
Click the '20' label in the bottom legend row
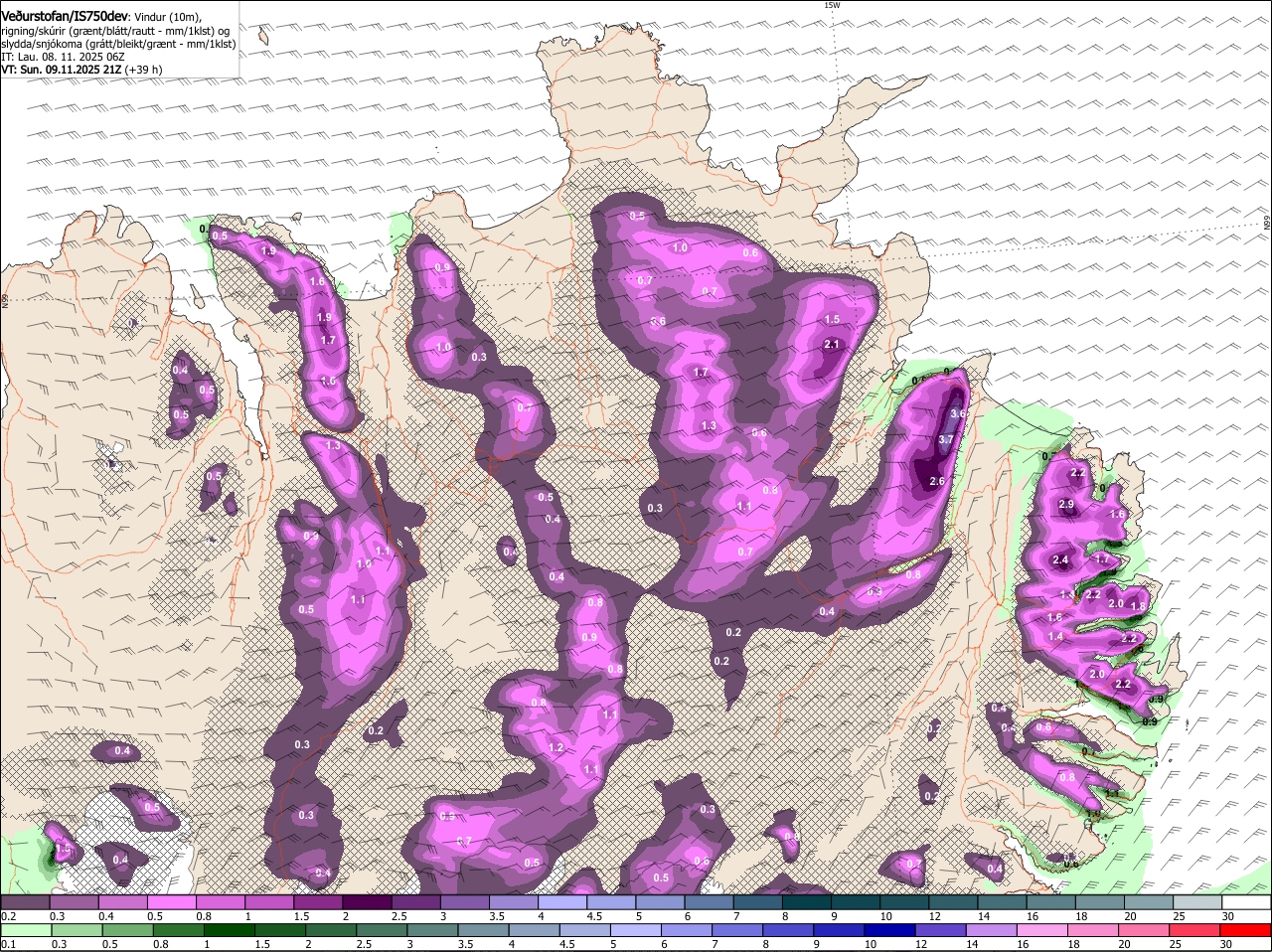click(x=1123, y=944)
